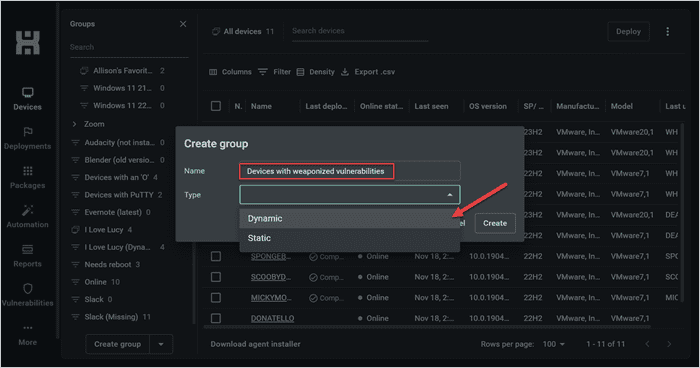Open the Vulnerabilities section
Viewport: 700px width, 368px height.
(27, 296)
